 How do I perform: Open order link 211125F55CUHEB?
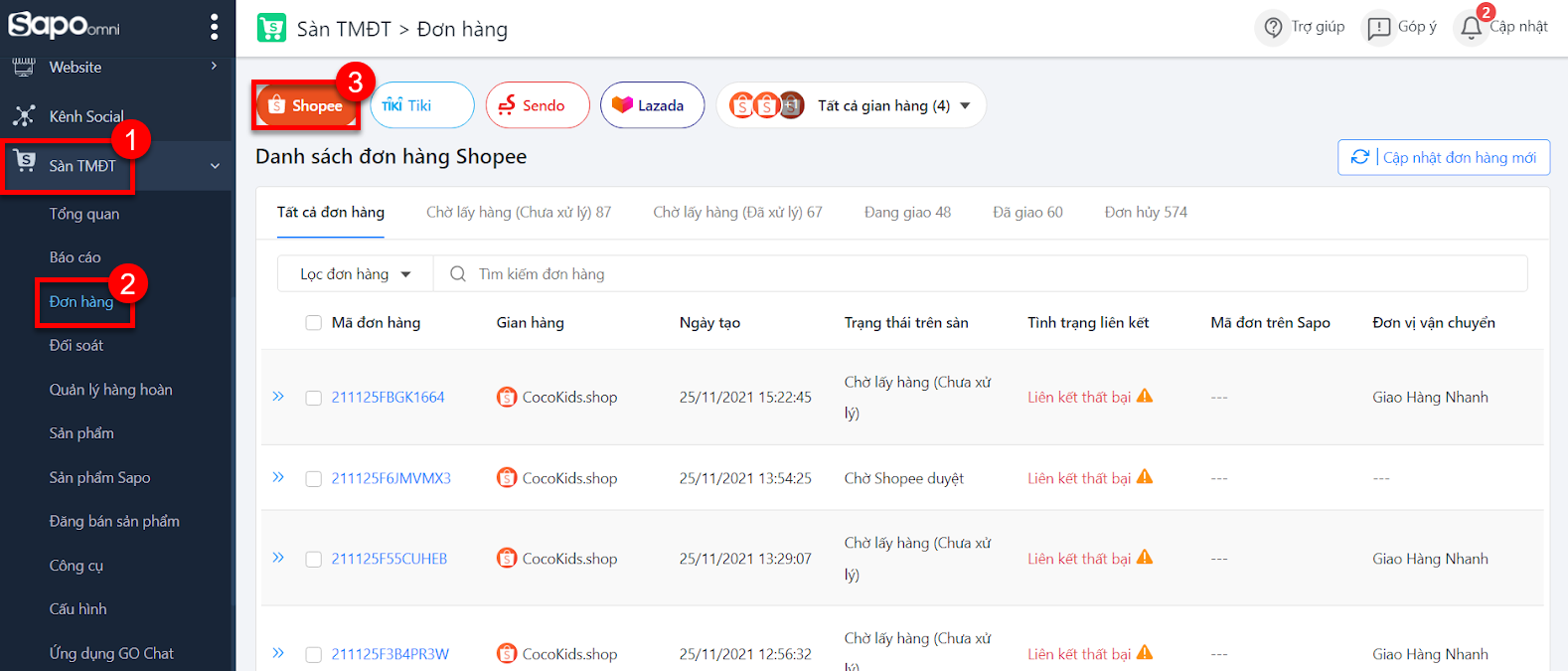click(389, 559)
